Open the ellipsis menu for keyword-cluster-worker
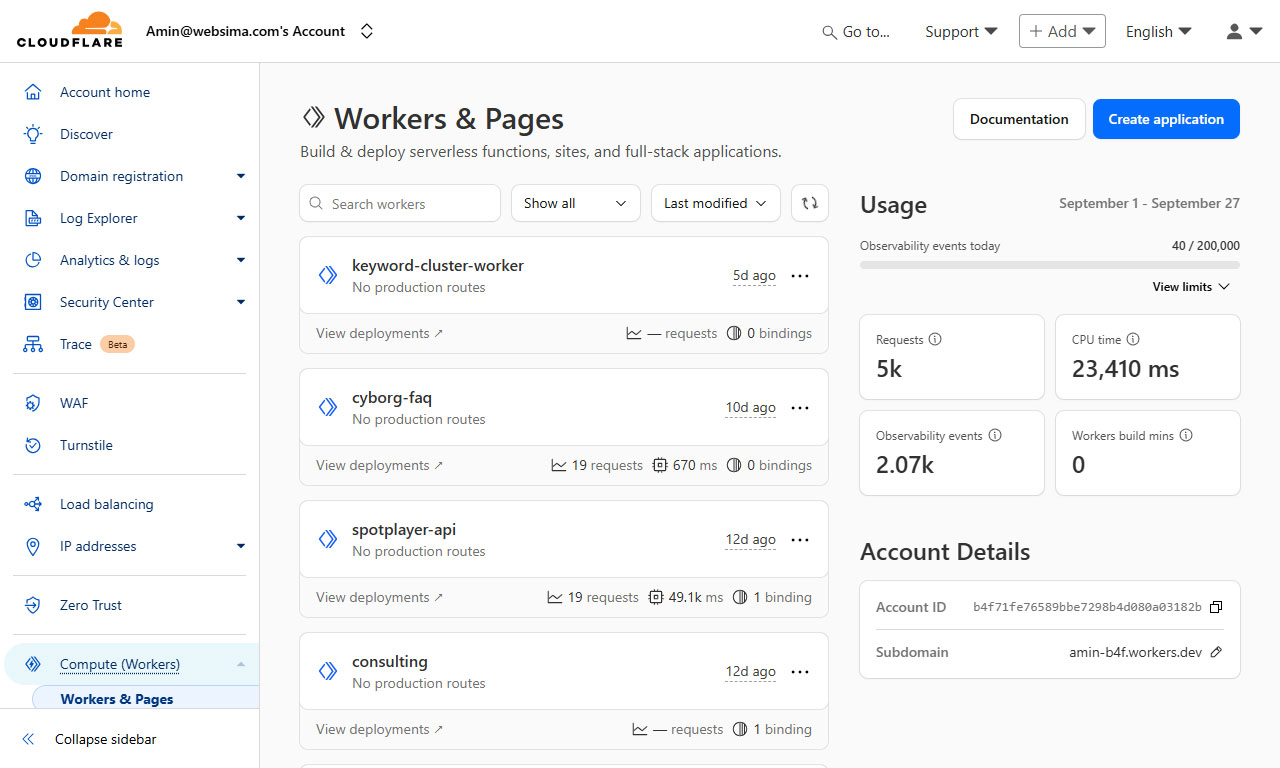 [x=799, y=275]
